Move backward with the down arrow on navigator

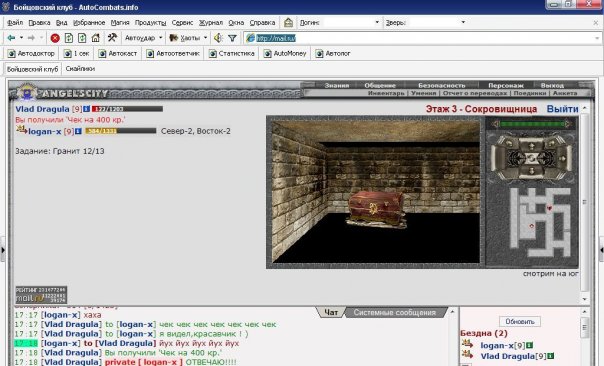531,170
